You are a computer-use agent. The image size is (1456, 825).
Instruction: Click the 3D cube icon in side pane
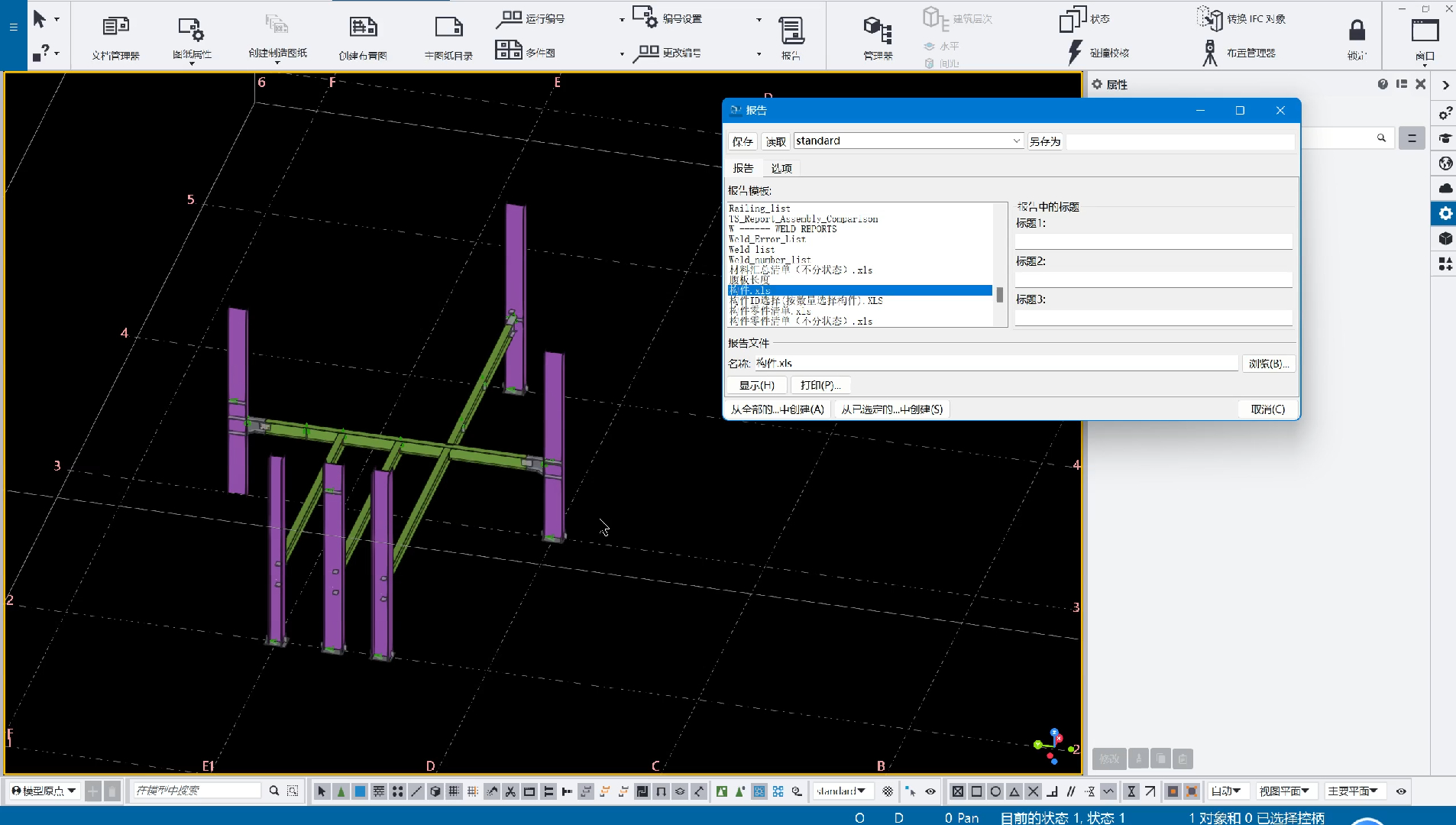coord(1445,238)
